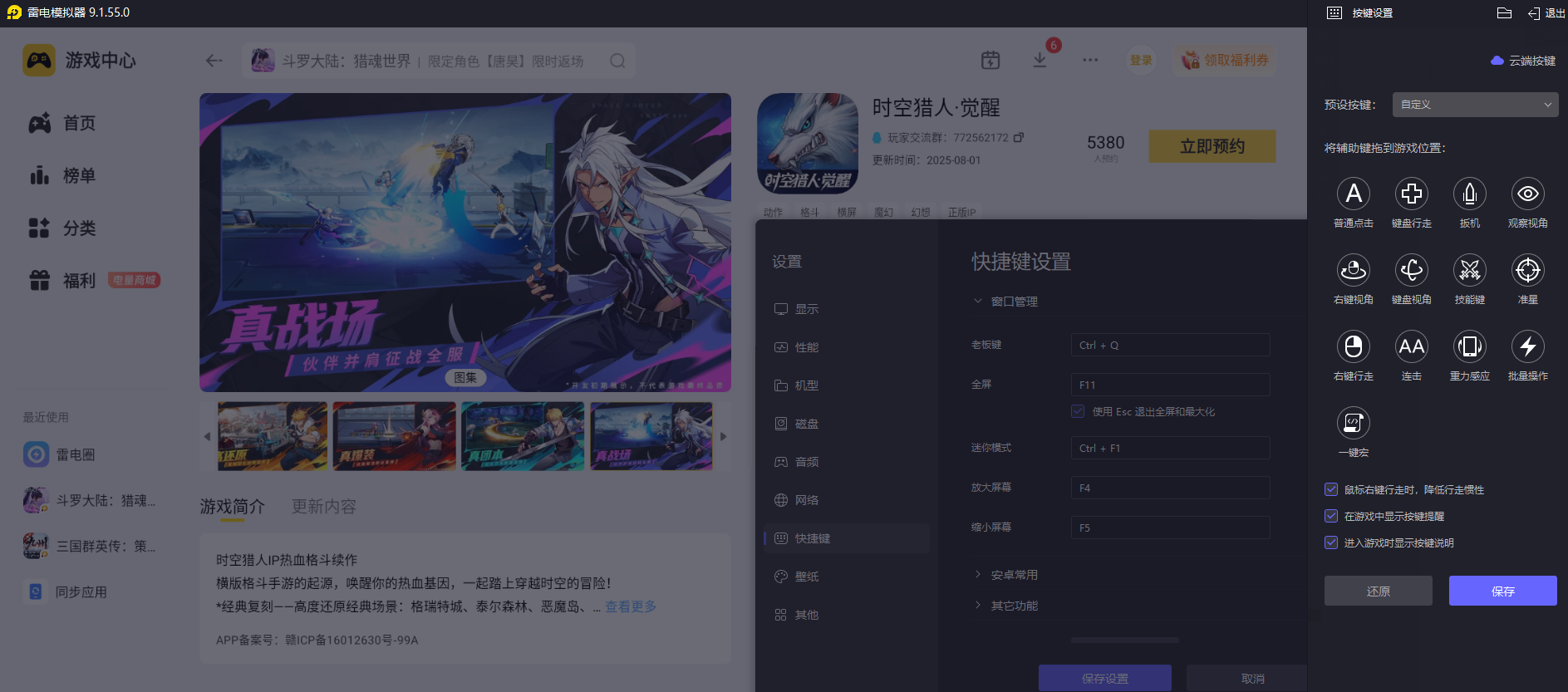Select the 键盘视角 keyboard view icon
This screenshot has width=1568, height=692.
click(x=1411, y=270)
